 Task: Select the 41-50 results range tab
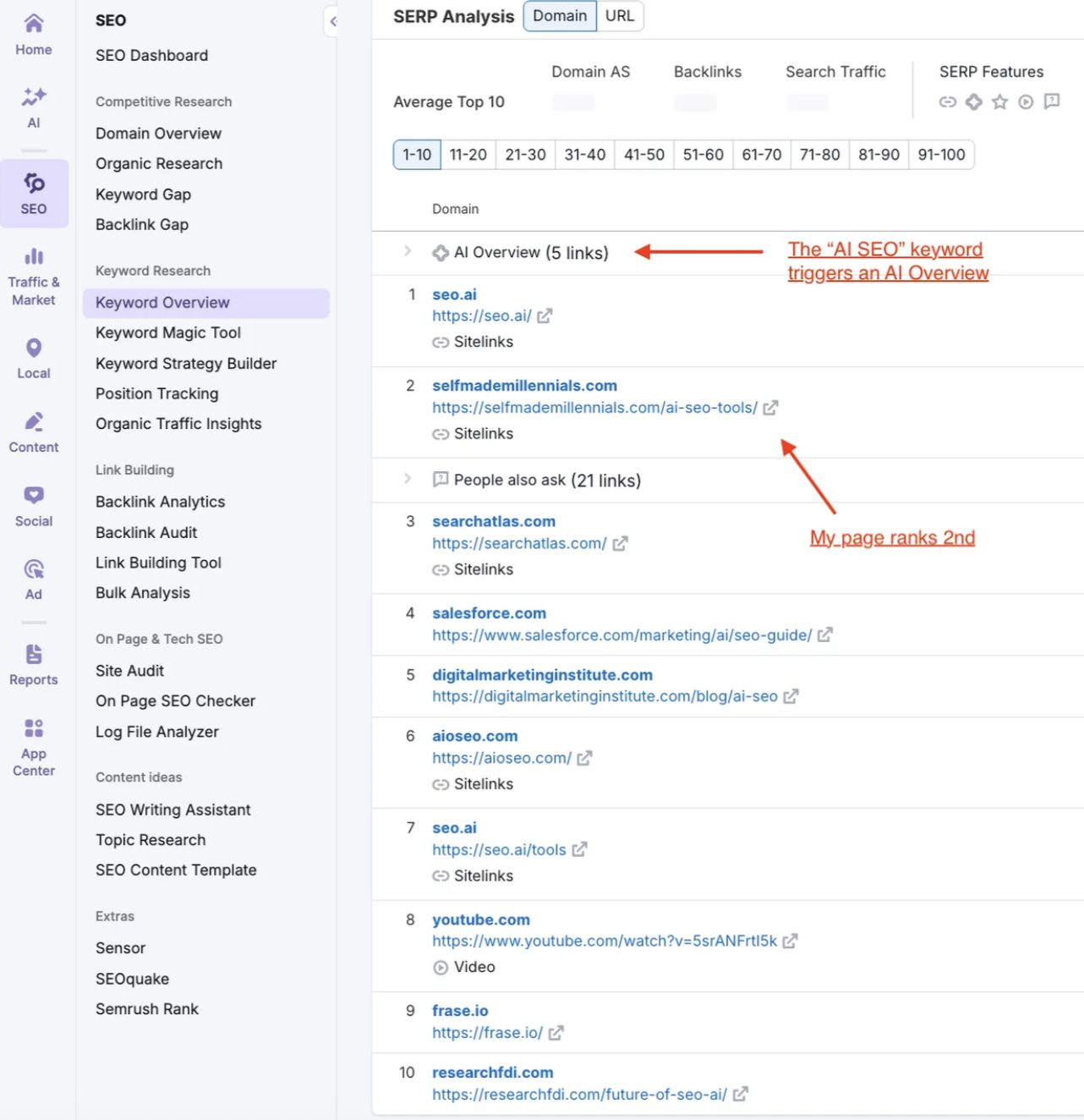[644, 155]
